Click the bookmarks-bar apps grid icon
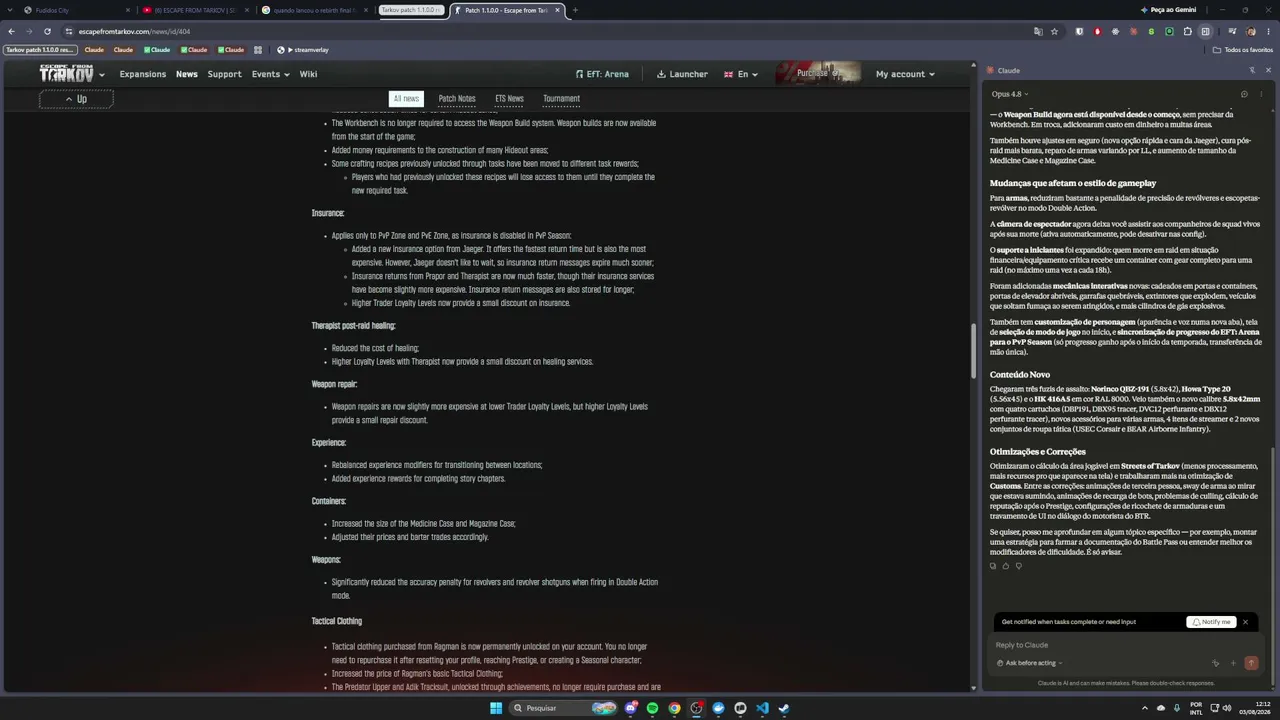Viewport: 1280px width, 720px height. click(x=257, y=49)
